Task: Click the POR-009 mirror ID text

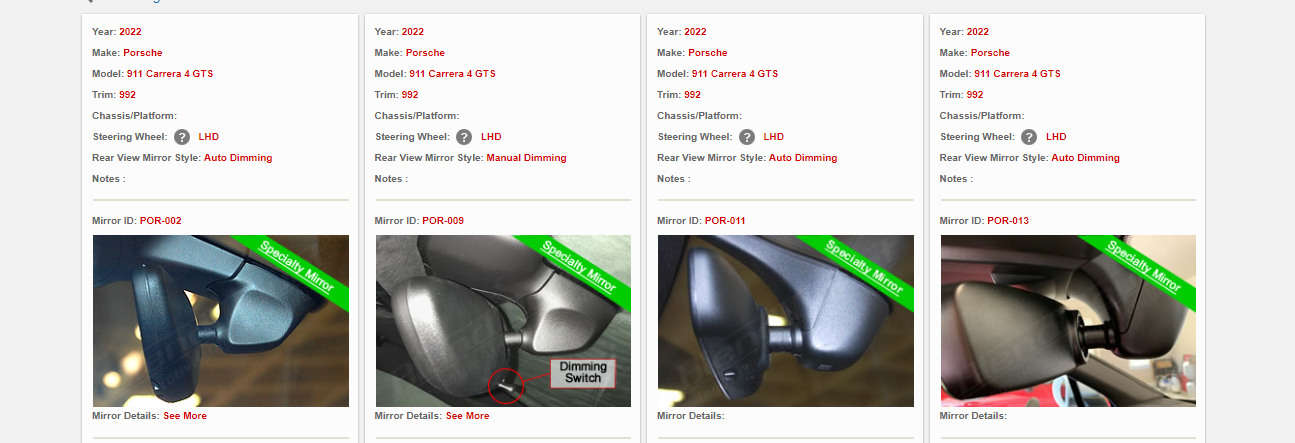Action: 443,221
